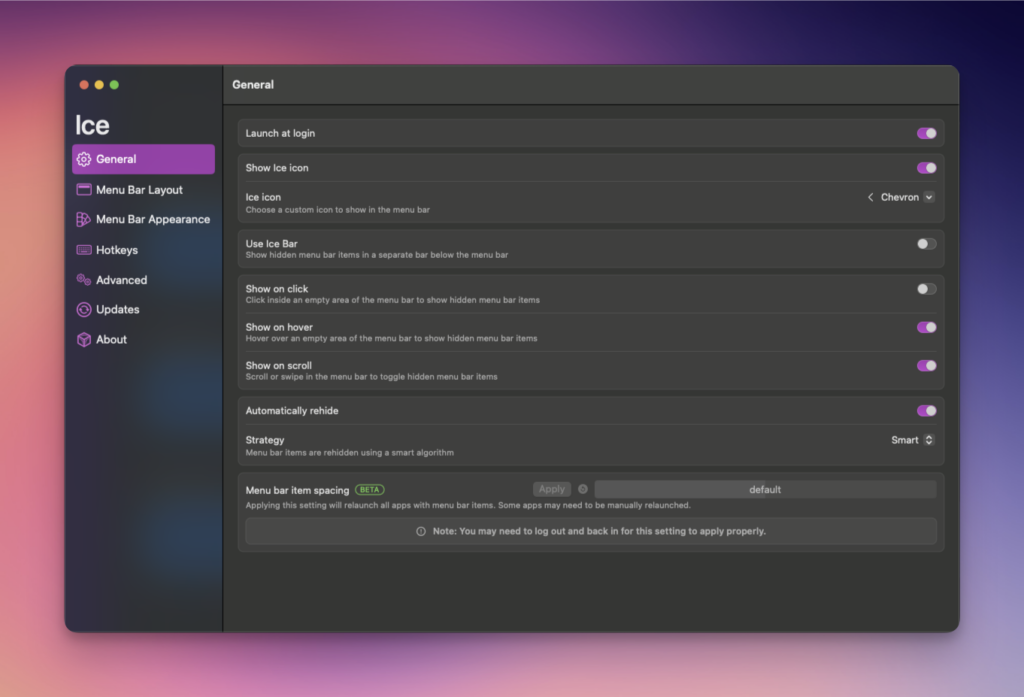The height and width of the screenshot is (697, 1024).
Task: Click the green zoom window button
Action: [x=114, y=85]
